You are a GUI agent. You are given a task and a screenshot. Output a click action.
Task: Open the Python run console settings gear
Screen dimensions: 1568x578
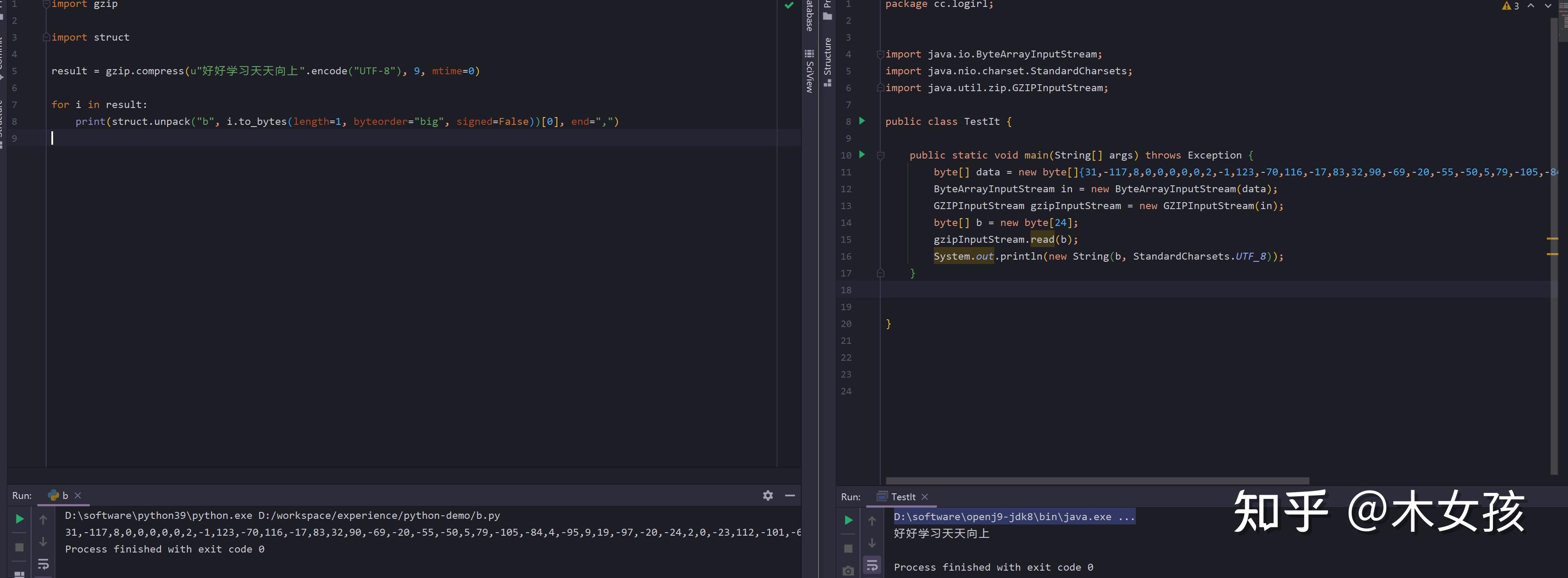coord(768,496)
